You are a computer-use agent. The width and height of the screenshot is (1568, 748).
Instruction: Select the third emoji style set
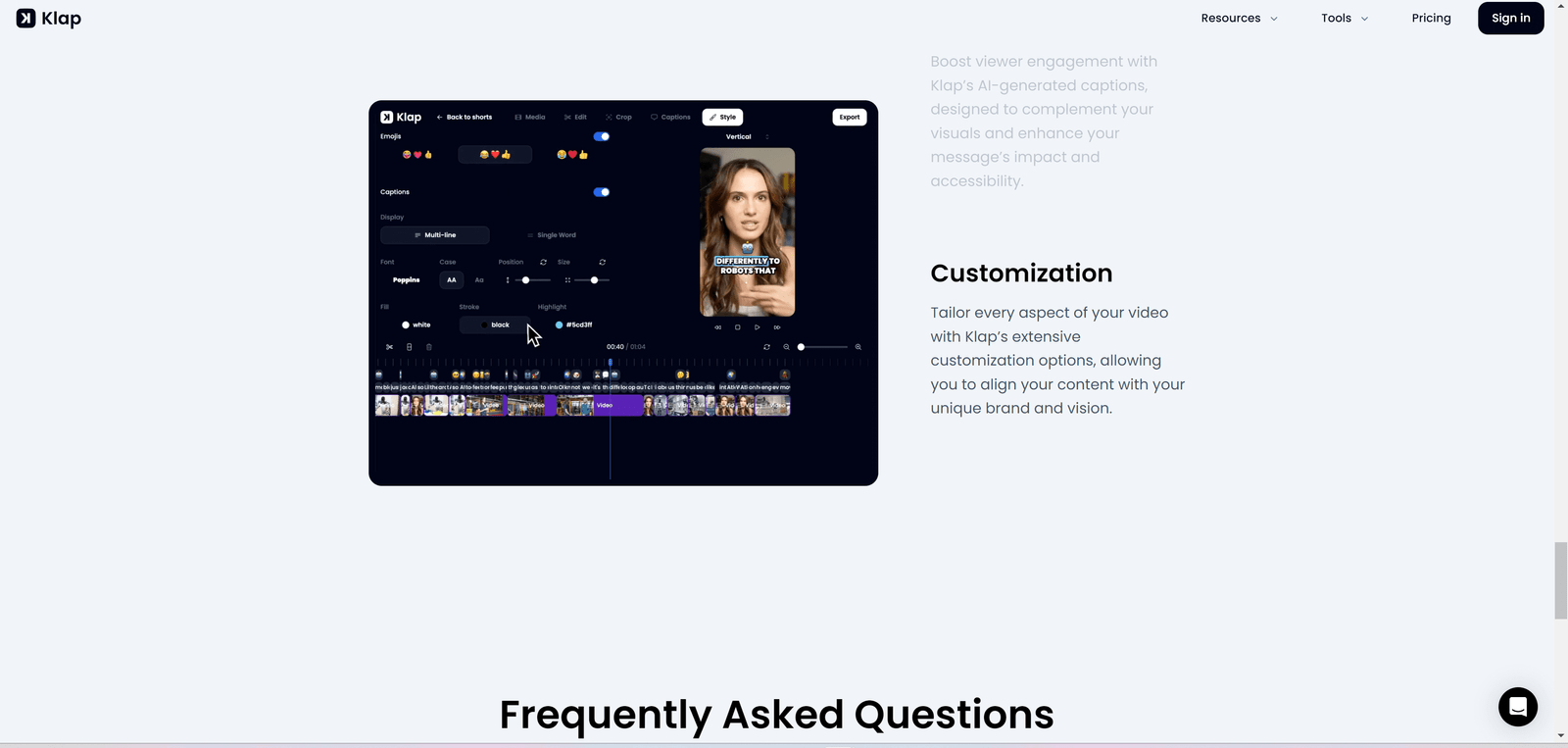572,155
